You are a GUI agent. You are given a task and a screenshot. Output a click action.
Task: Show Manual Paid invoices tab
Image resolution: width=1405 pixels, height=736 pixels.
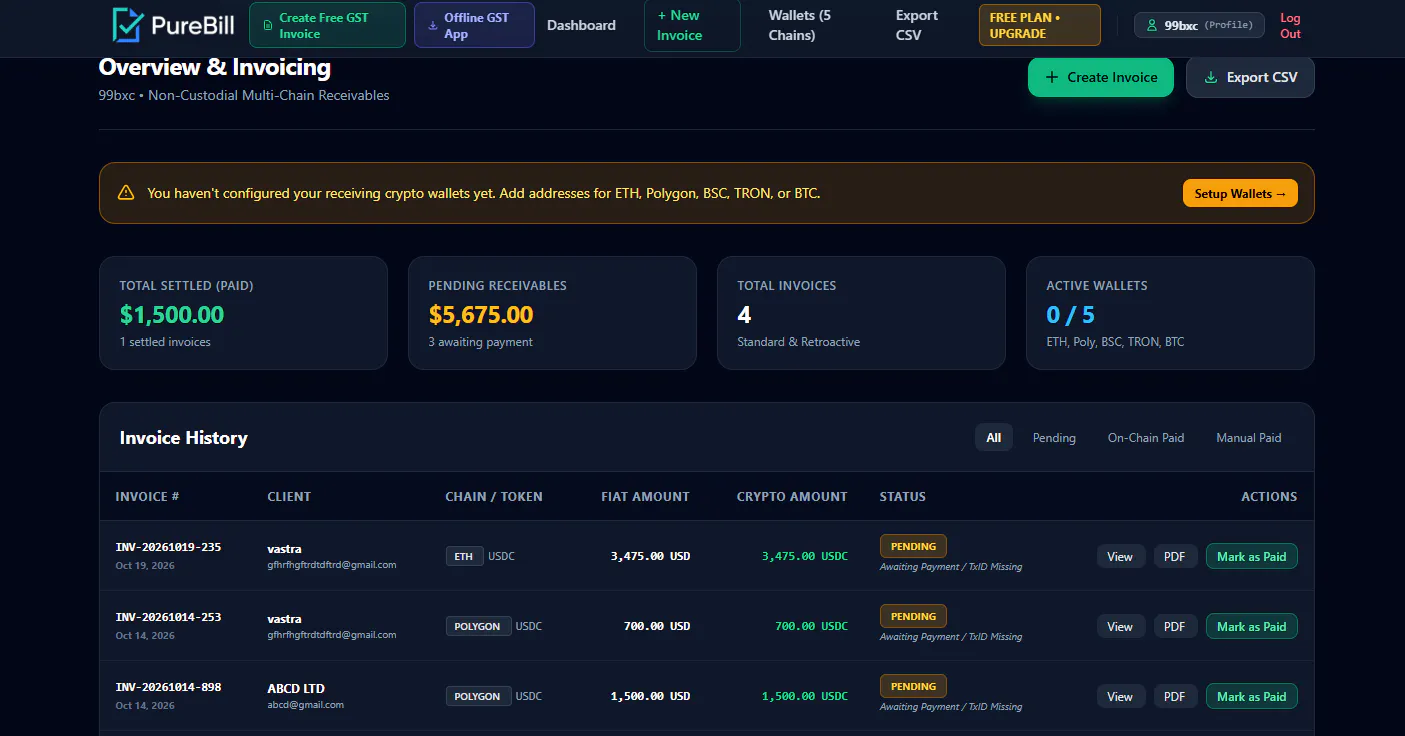(x=1248, y=437)
